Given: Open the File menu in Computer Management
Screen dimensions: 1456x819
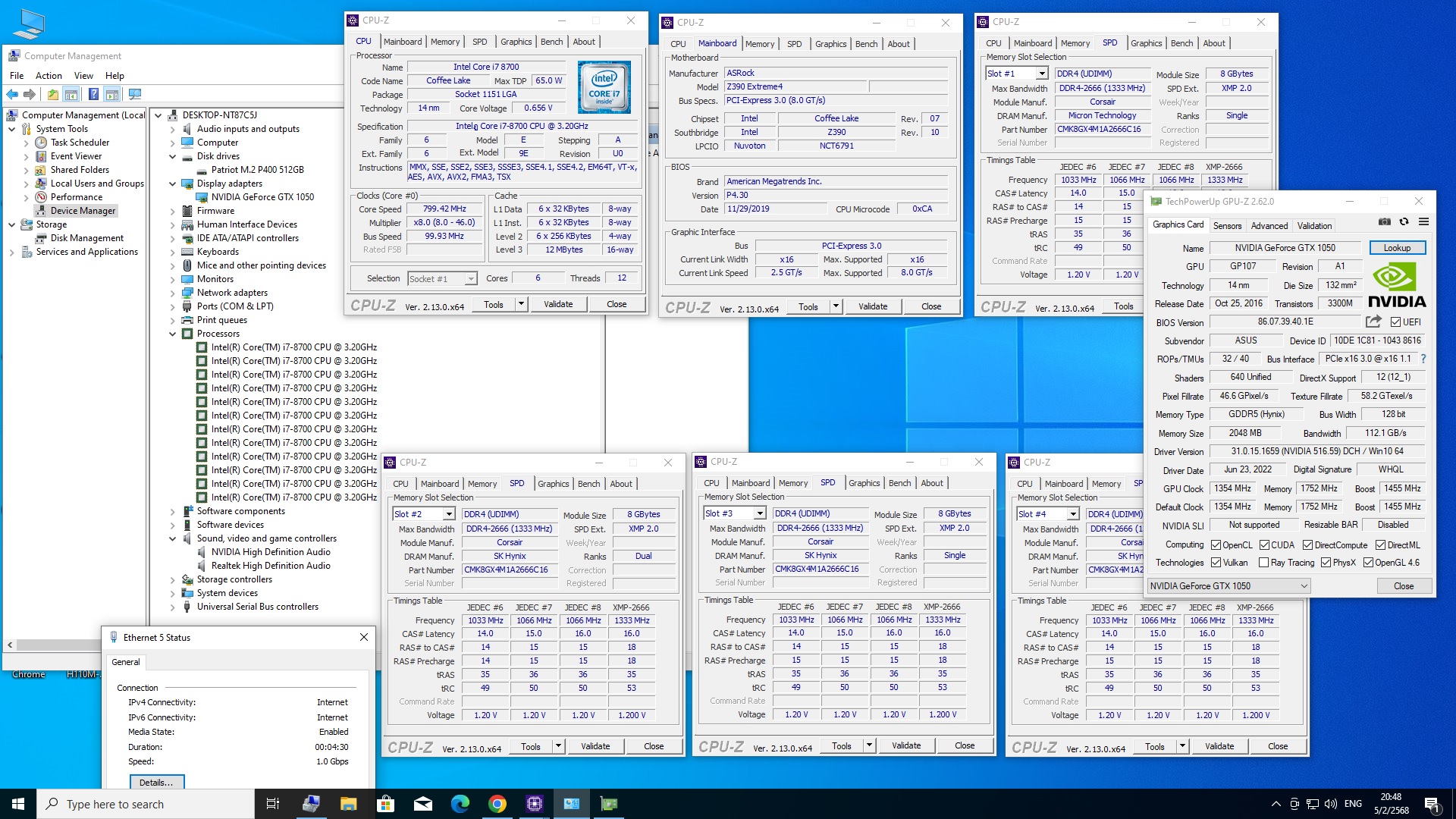Looking at the screenshot, I should pyautogui.click(x=17, y=76).
